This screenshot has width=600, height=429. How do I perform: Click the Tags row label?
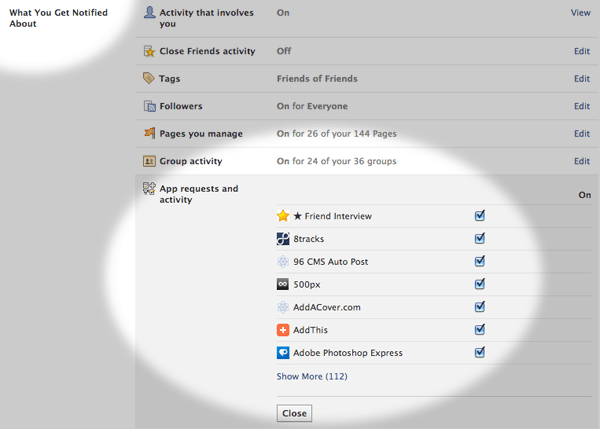pos(170,79)
